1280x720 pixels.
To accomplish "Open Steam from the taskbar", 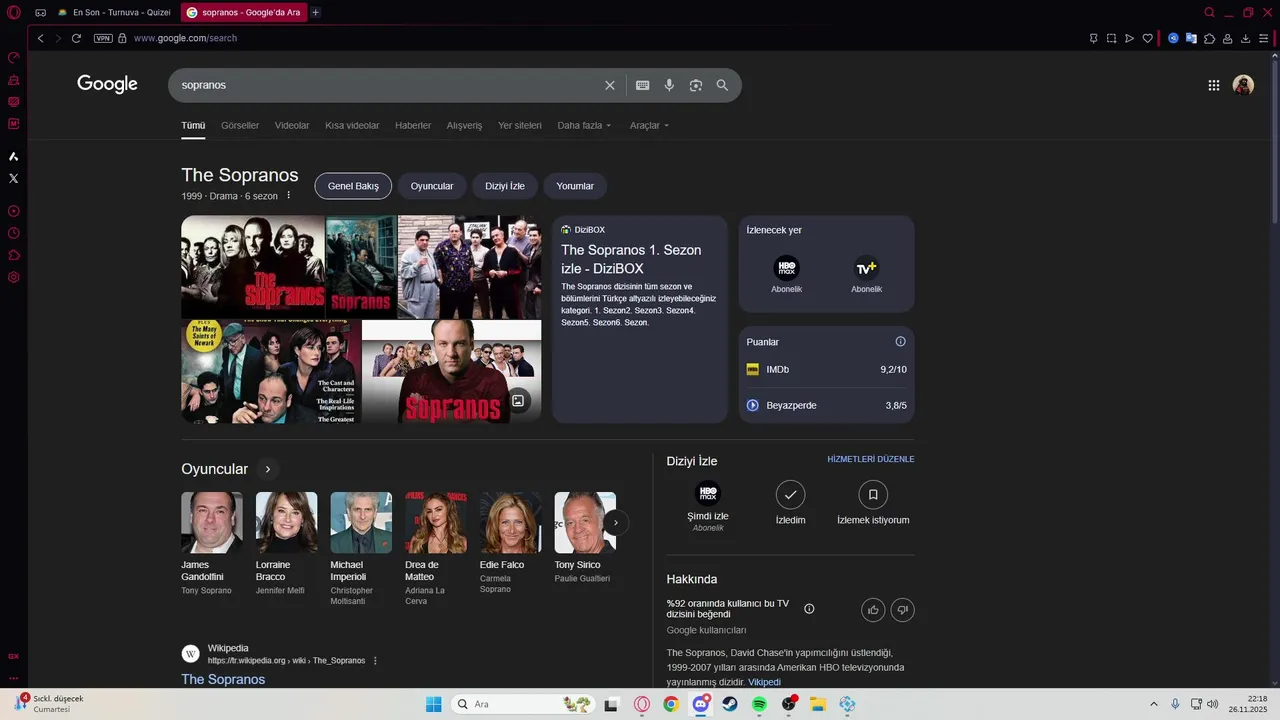I will [x=730, y=704].
